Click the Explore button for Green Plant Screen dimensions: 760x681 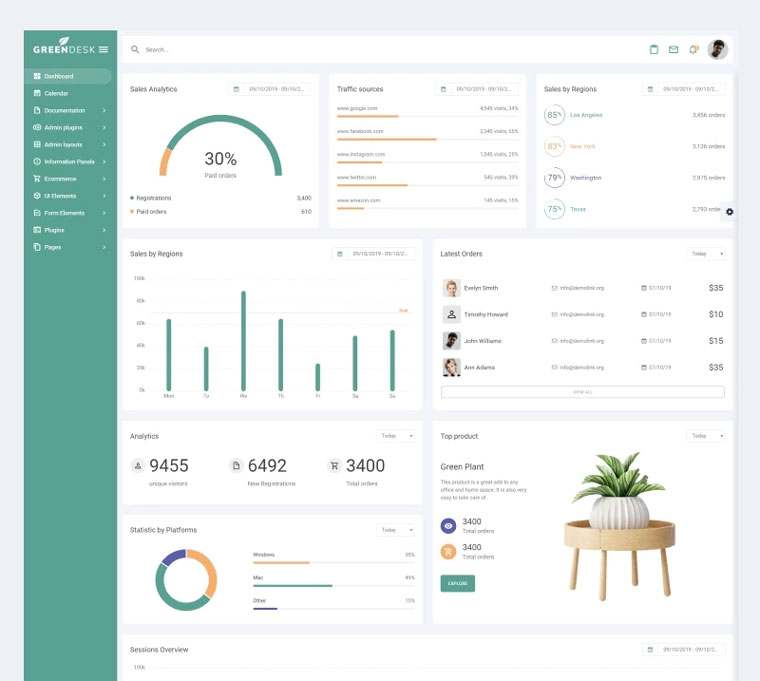coord(457,583)
